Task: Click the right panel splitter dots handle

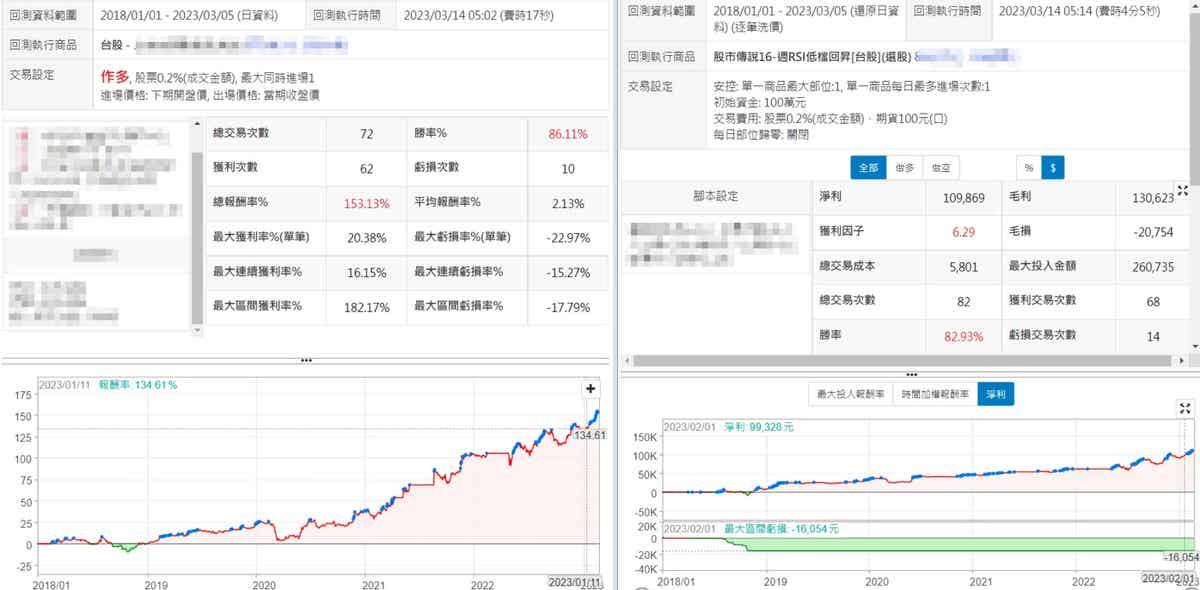Action: point(910,373)
